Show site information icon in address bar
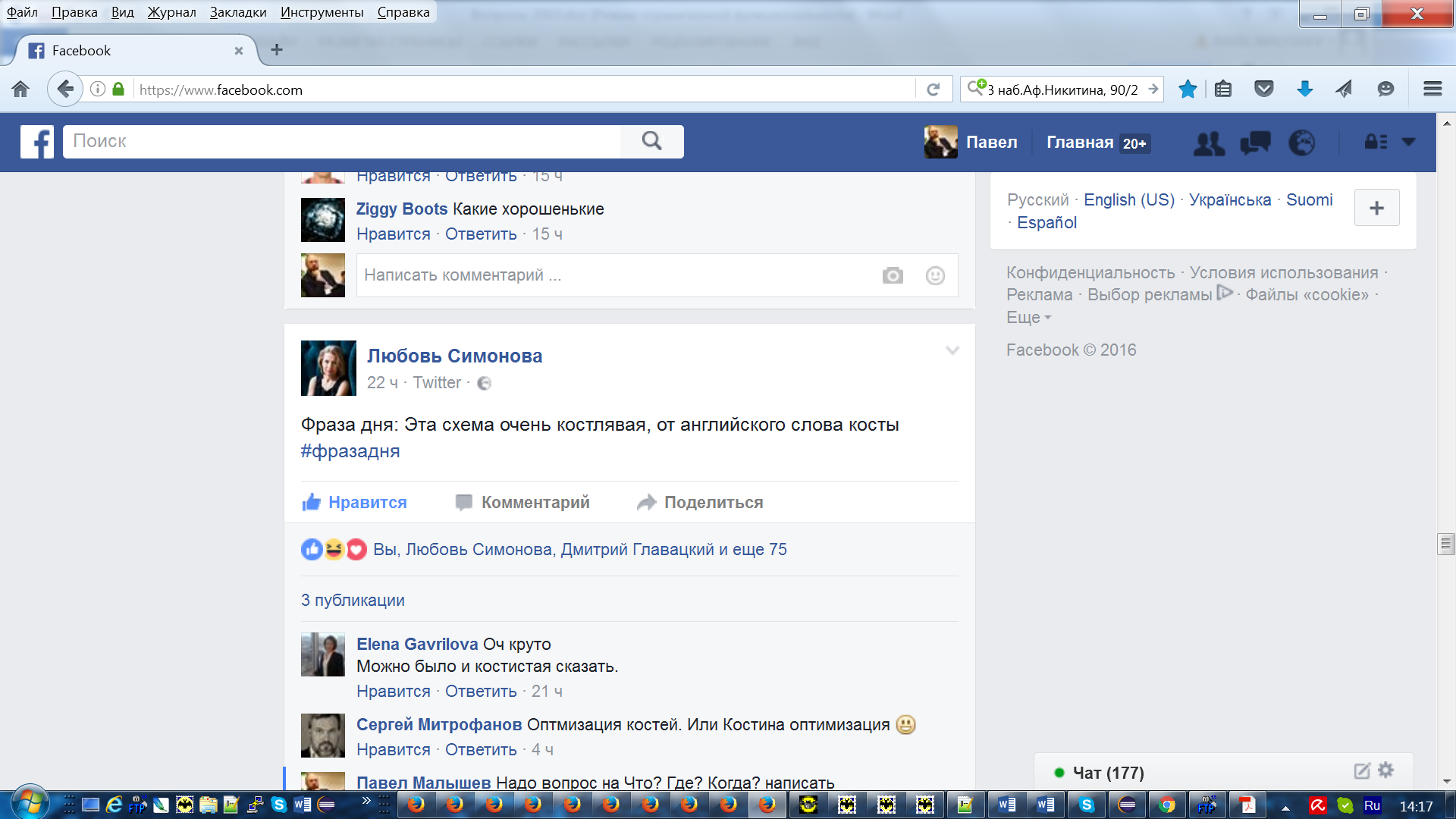Screen dimensions: 1456x819 point(98,89)
